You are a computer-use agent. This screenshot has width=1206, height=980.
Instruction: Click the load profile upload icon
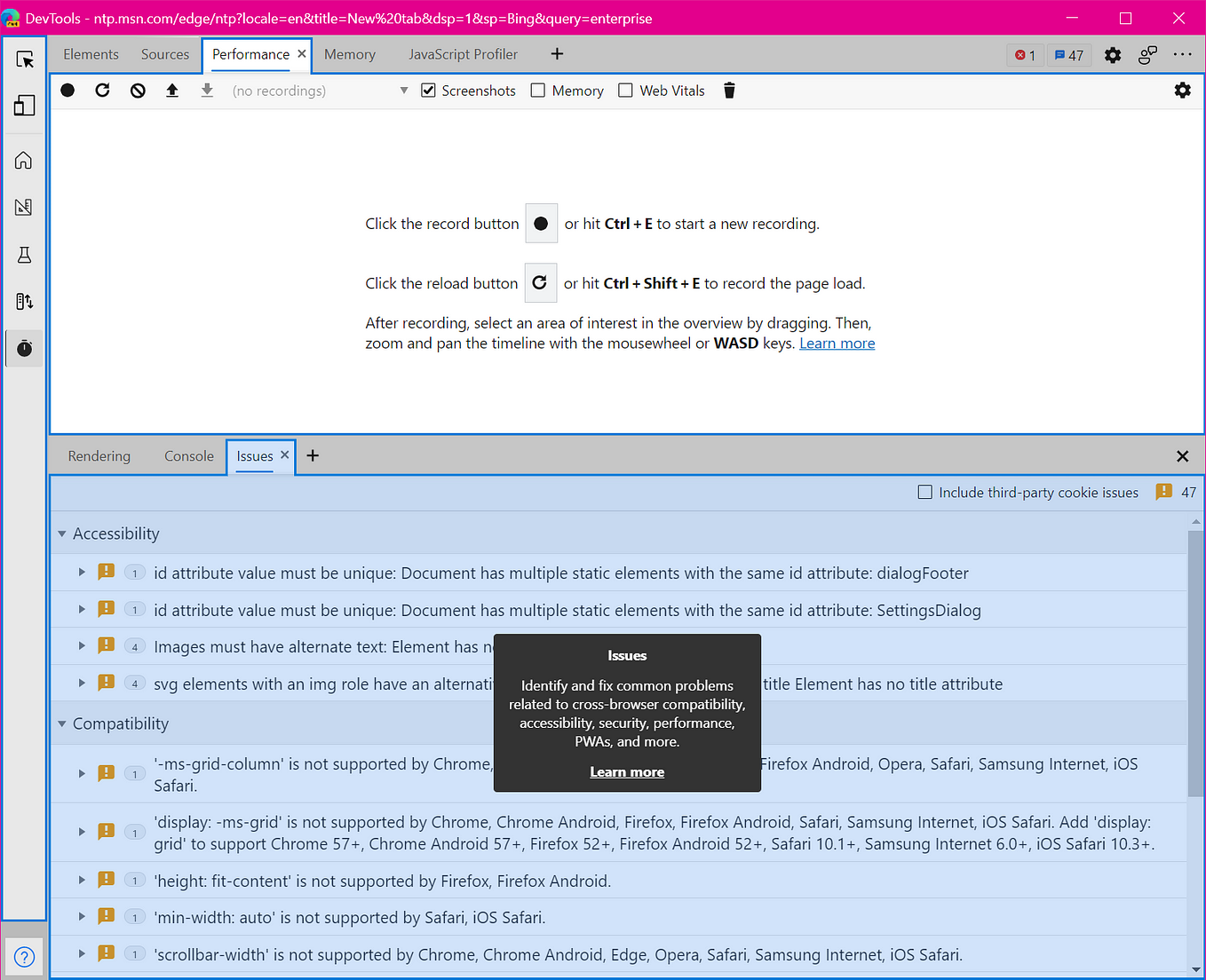point(172,91)
